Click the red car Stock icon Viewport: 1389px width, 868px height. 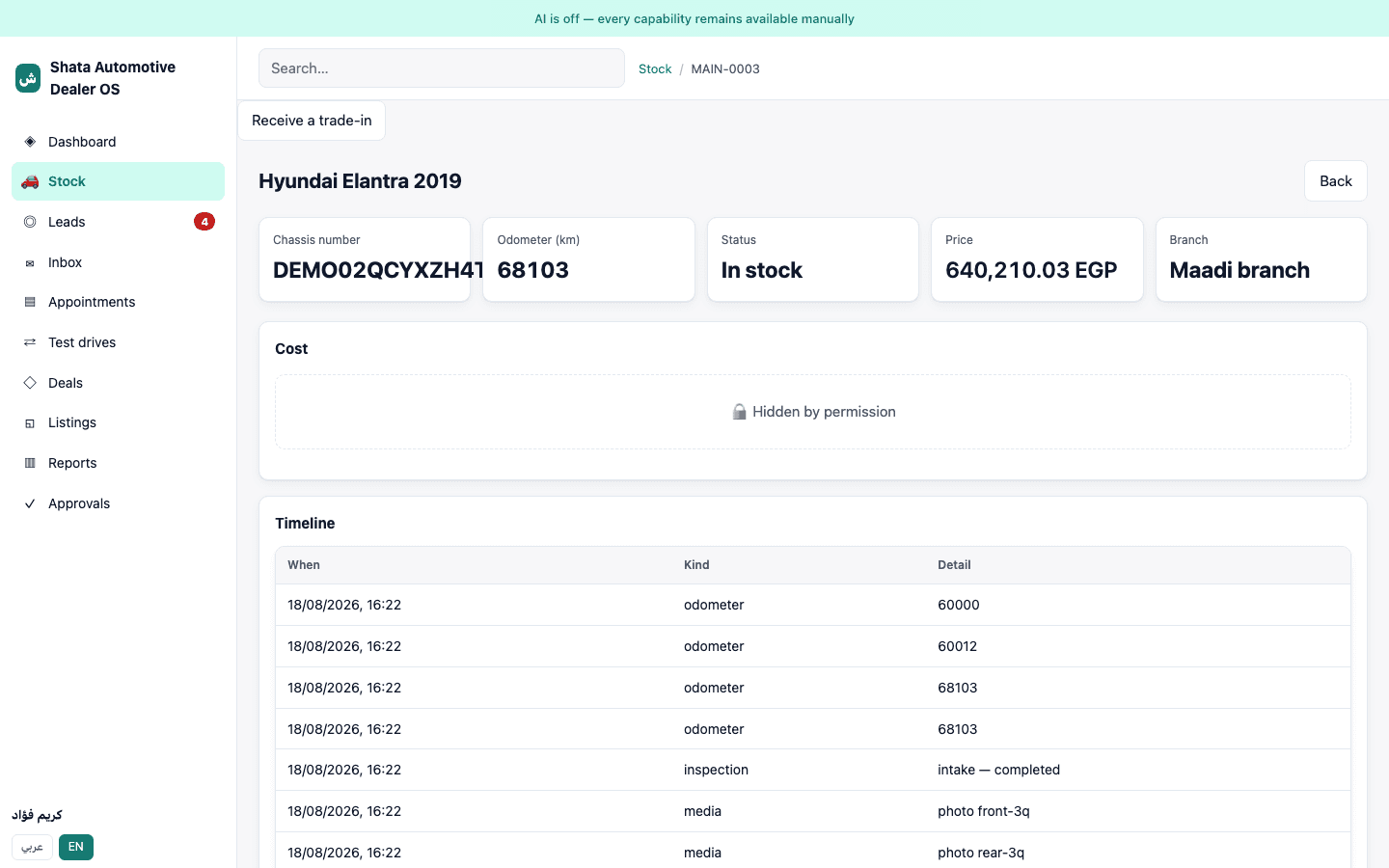(x=30, y=181)
